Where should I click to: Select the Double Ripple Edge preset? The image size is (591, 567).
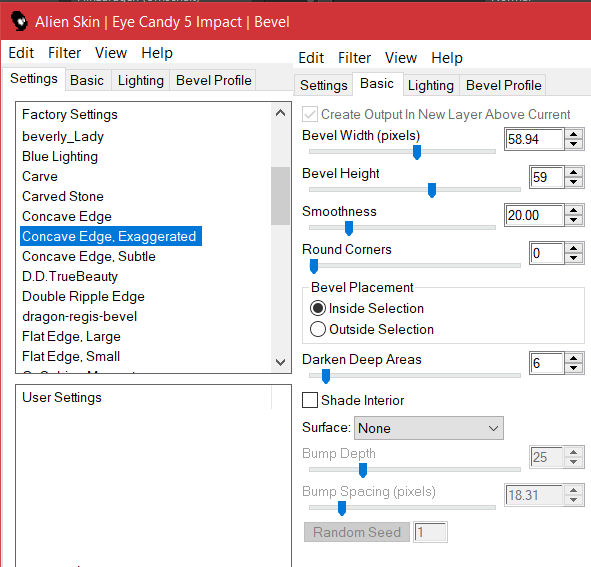[83, 296]
